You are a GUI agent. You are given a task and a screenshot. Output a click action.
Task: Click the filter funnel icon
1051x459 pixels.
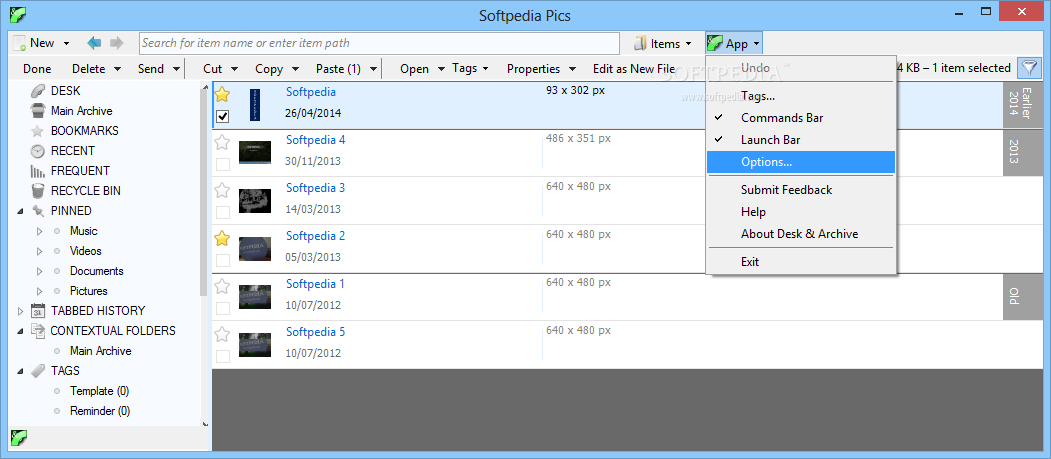[1028, 68]
